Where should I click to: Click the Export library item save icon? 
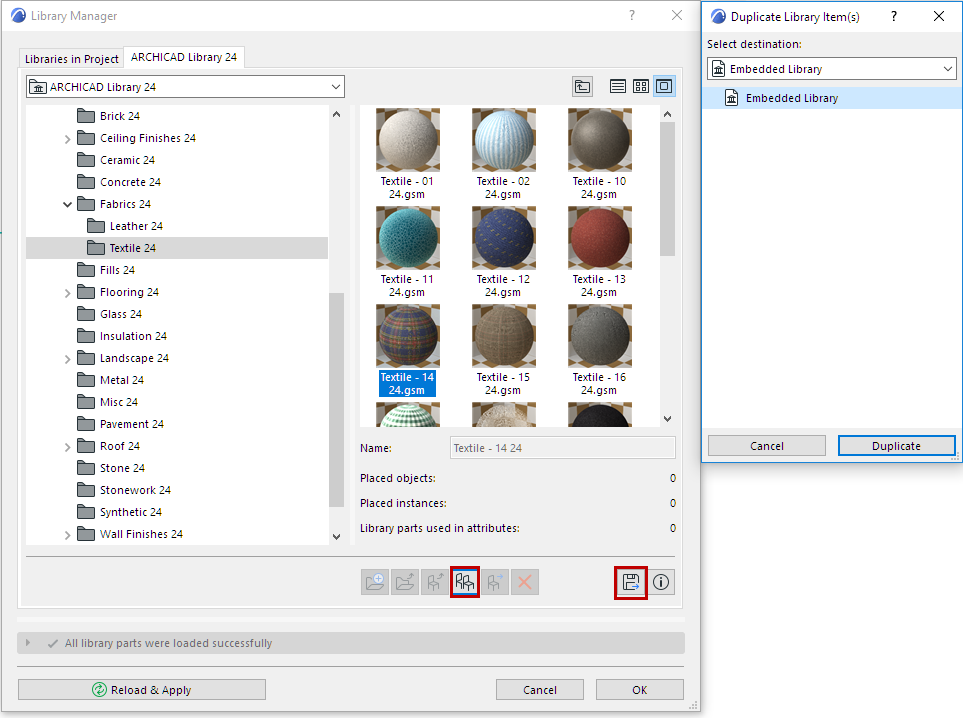point(631,582)
